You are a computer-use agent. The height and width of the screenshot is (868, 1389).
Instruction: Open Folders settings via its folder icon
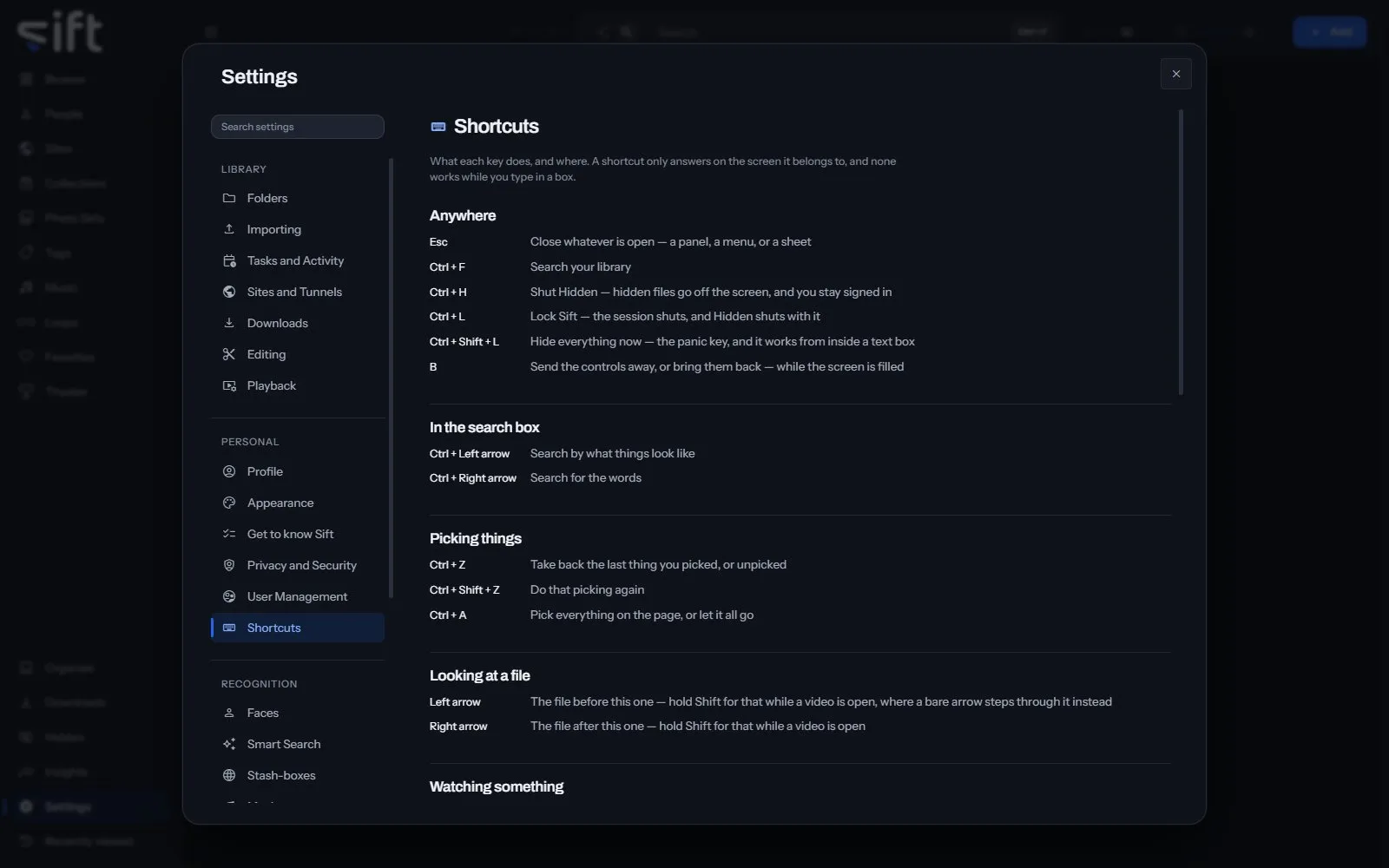229,198
